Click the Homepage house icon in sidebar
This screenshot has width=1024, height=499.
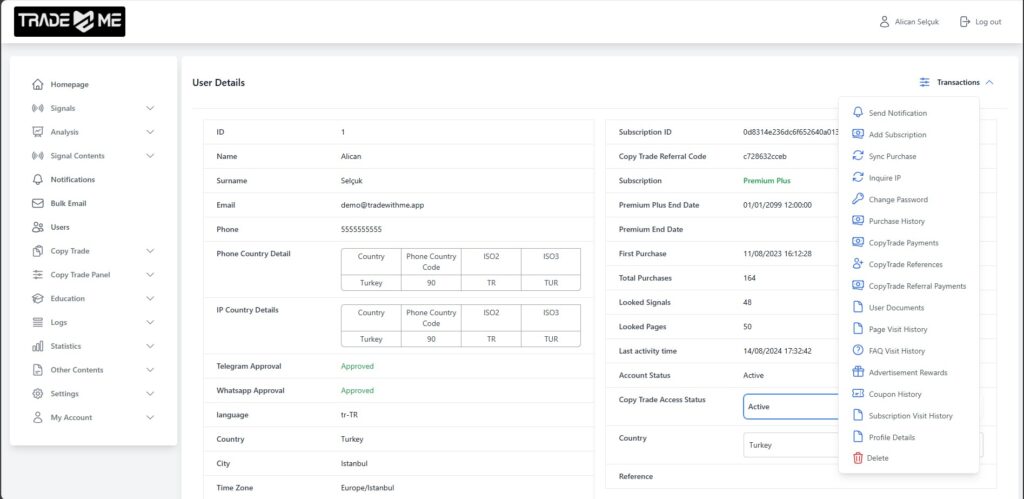pos(38,85)
